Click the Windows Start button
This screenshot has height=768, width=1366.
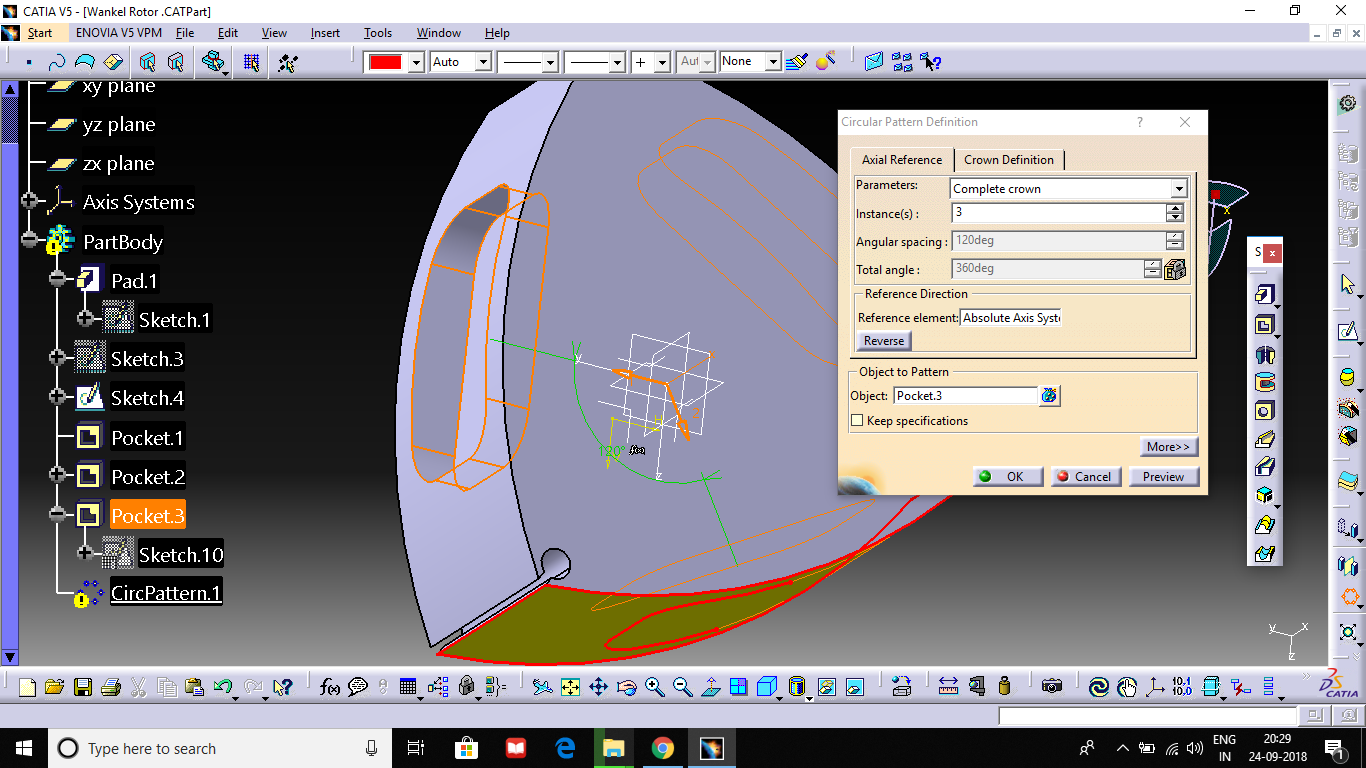point(23,748)
